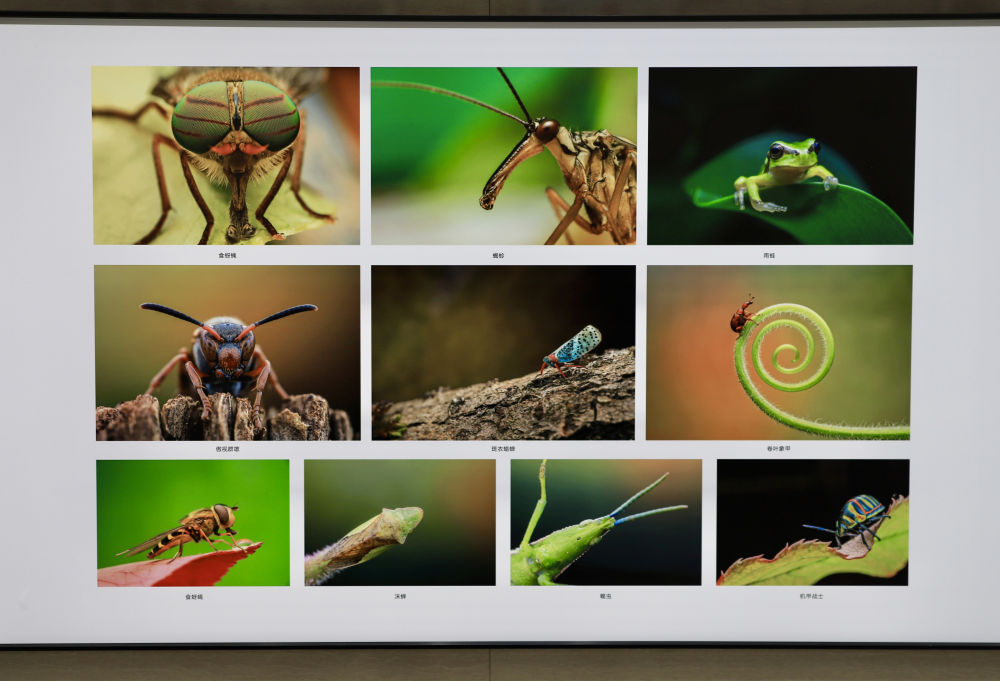
Task: Click the caption beneath the fern weevil
Action: point(779,449)
